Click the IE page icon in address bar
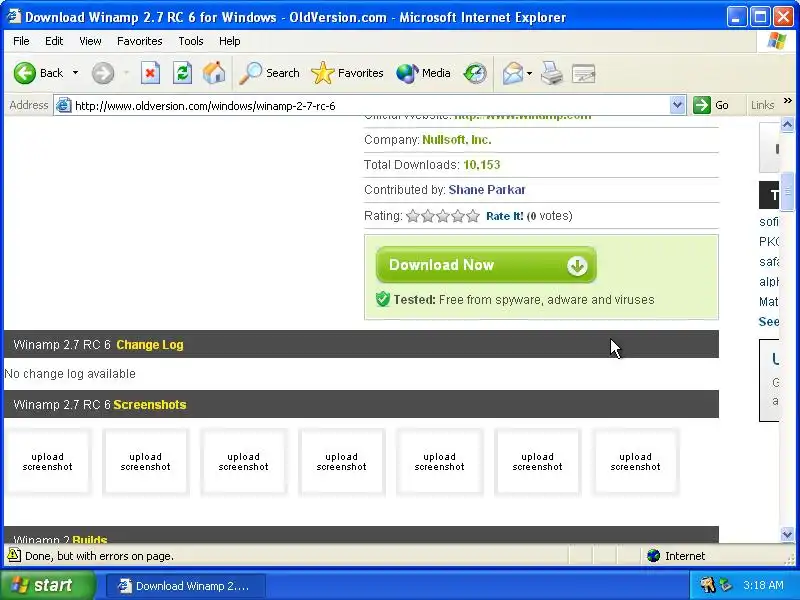The width and height of the screenshot is (800, 600). coord(63,106)
